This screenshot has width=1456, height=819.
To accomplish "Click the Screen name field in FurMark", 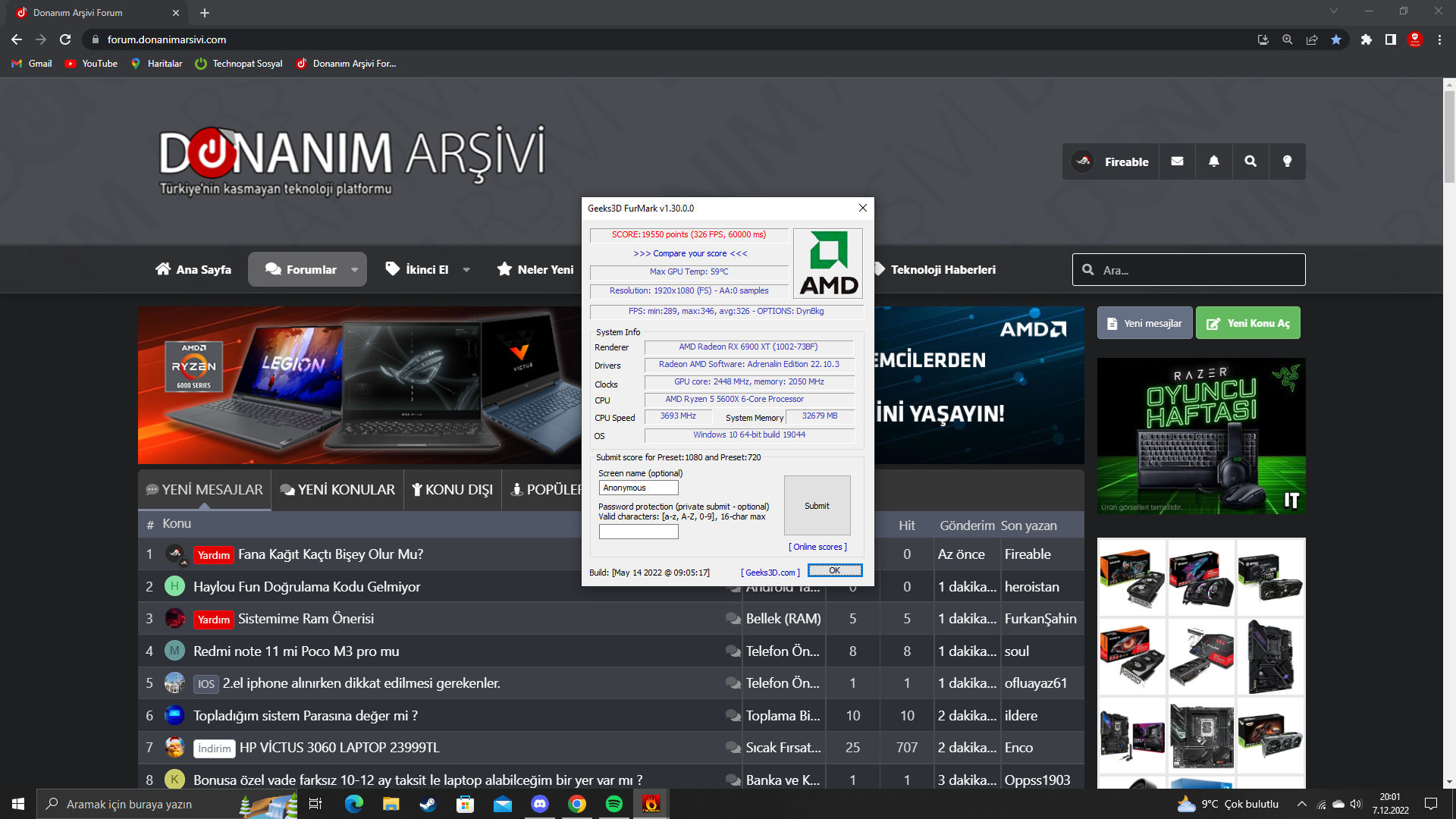I will 639,488.
